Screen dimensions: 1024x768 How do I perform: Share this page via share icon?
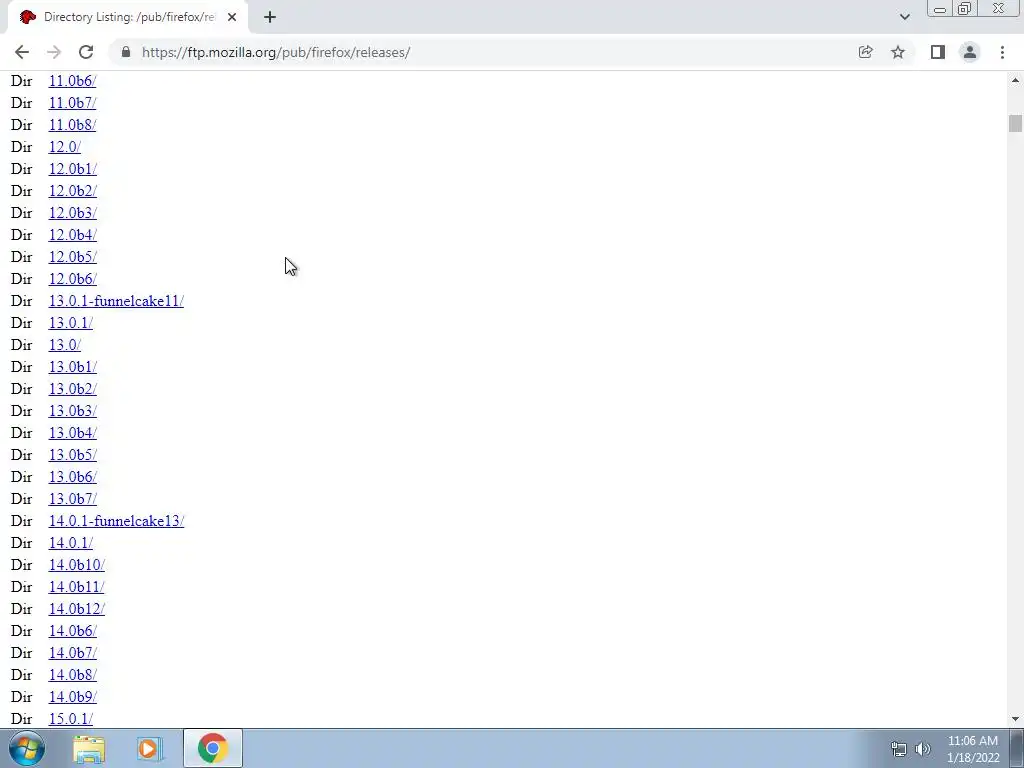(x=866, y=52)
